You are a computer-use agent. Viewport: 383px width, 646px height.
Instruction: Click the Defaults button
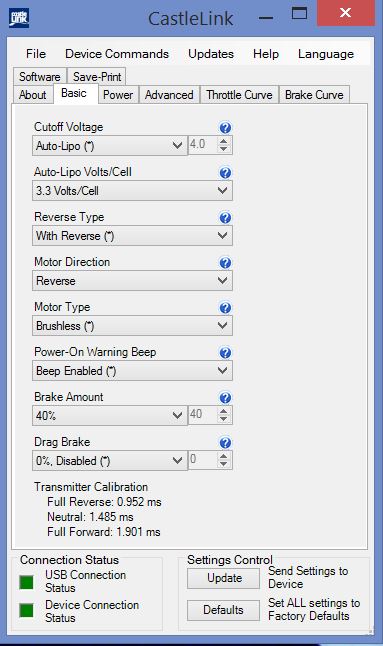click(x=224, y=610)
